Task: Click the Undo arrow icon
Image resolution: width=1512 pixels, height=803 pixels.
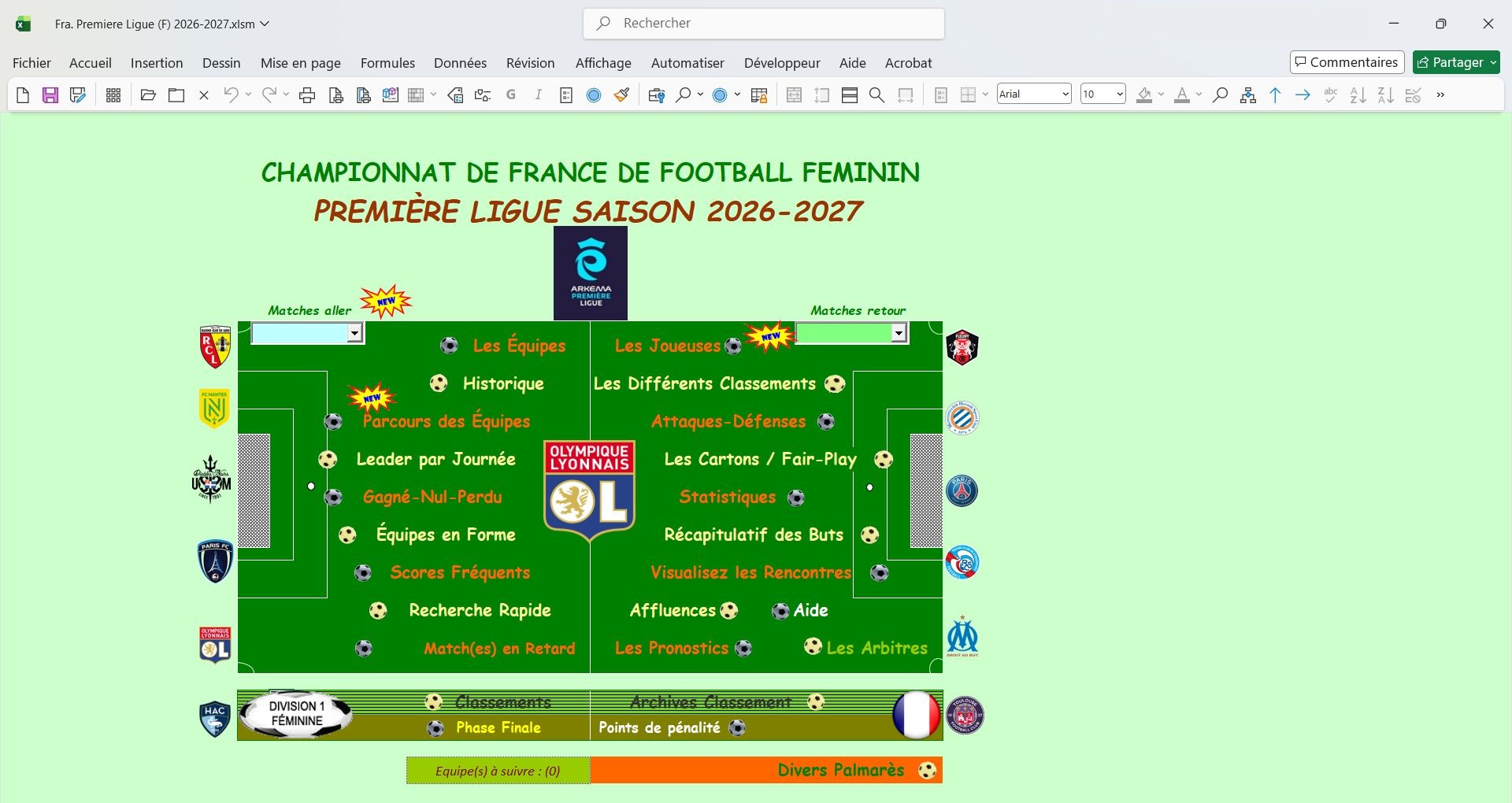Action: [231, 95]
